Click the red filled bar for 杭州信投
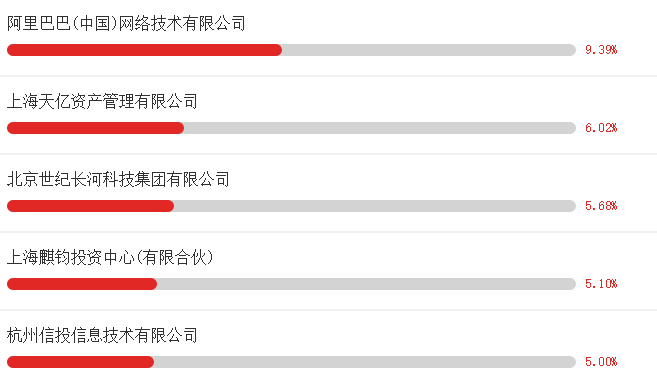 tap(80, 362)
